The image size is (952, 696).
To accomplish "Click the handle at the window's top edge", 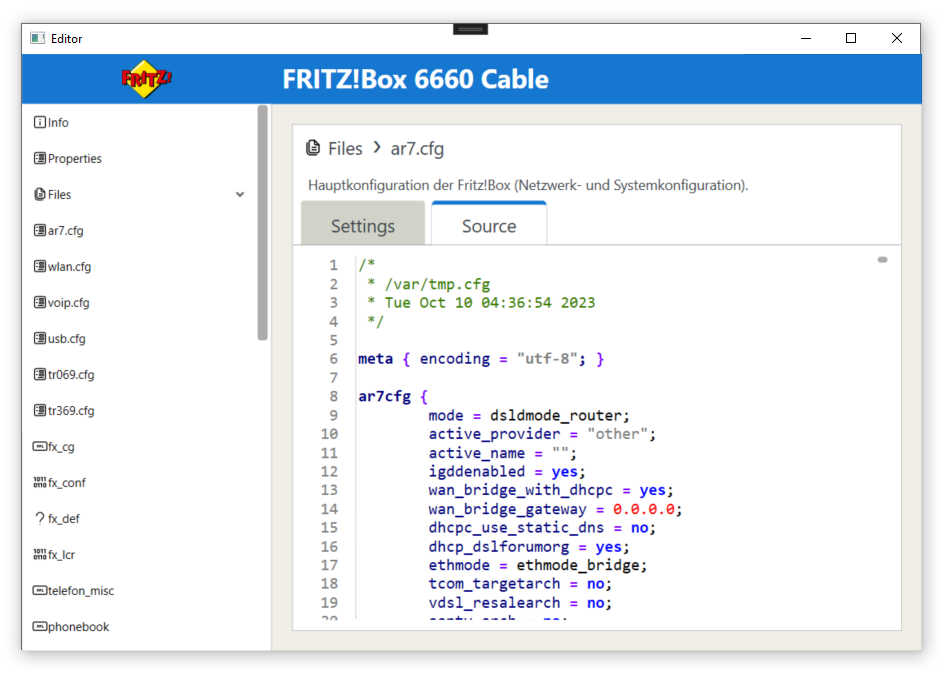I will [x=470, y=29].
